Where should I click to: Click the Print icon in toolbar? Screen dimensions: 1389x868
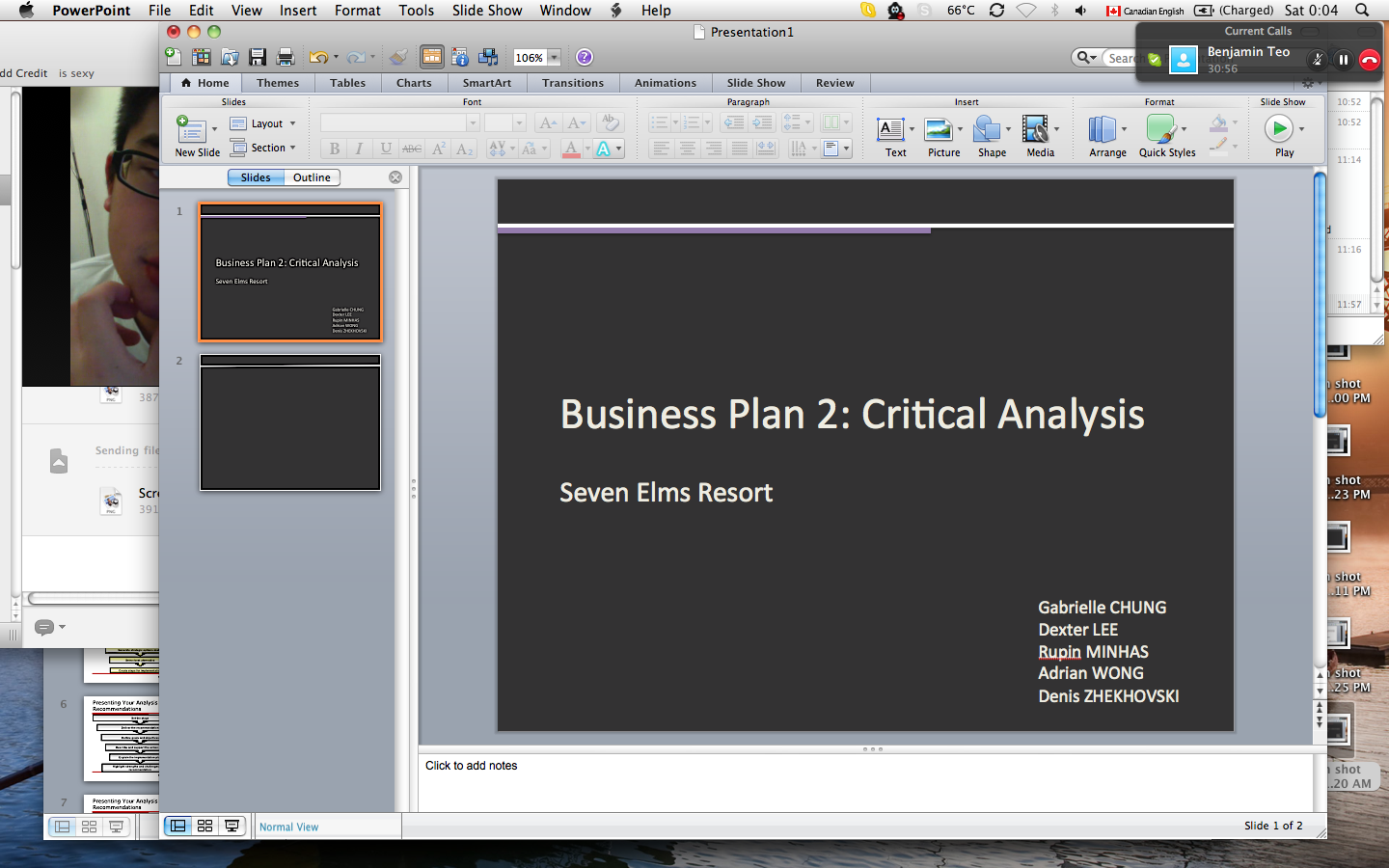[x=286, y=58]
